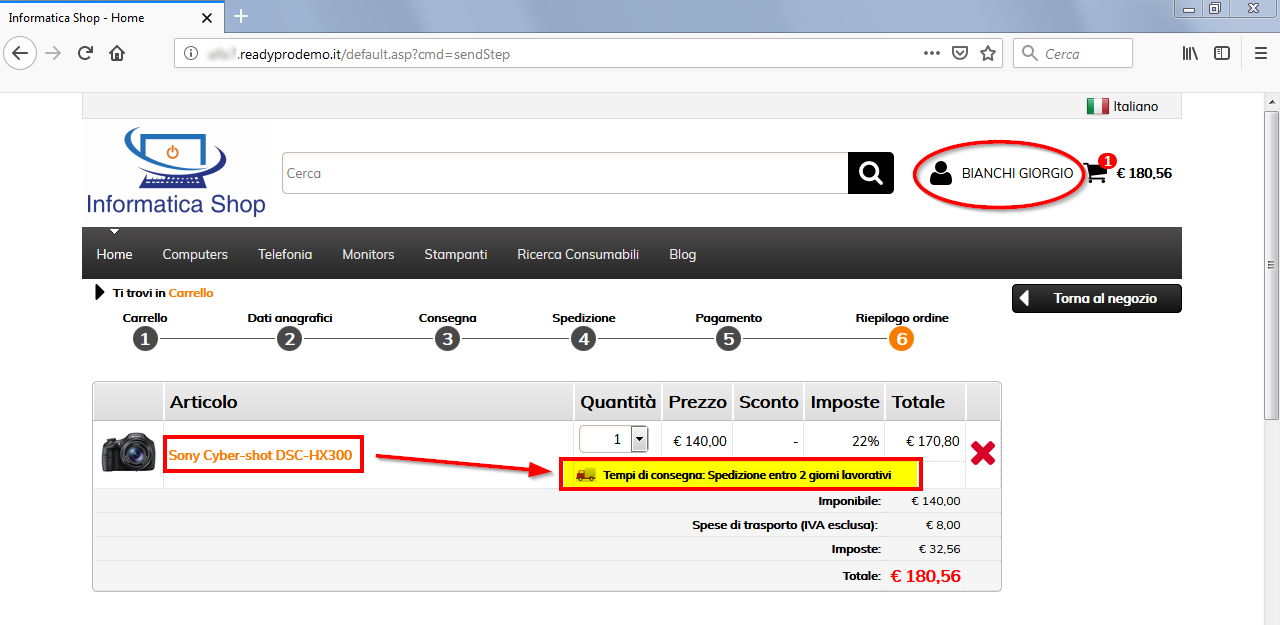Click the BIANCHI GIORGIO account link
Image resolution: width=1280 pixels, height=625 pixels.
1017,173
